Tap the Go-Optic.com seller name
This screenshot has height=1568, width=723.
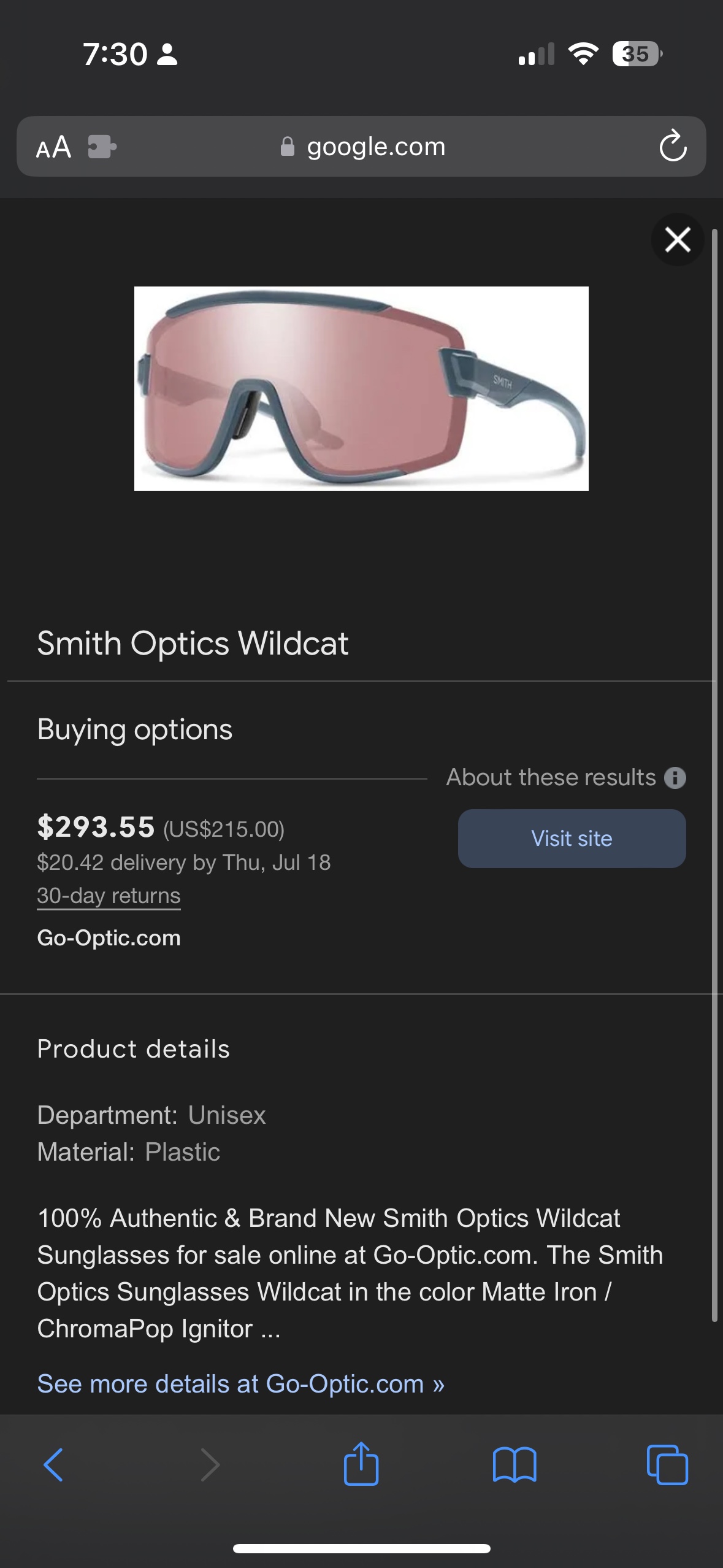point(109,937)
